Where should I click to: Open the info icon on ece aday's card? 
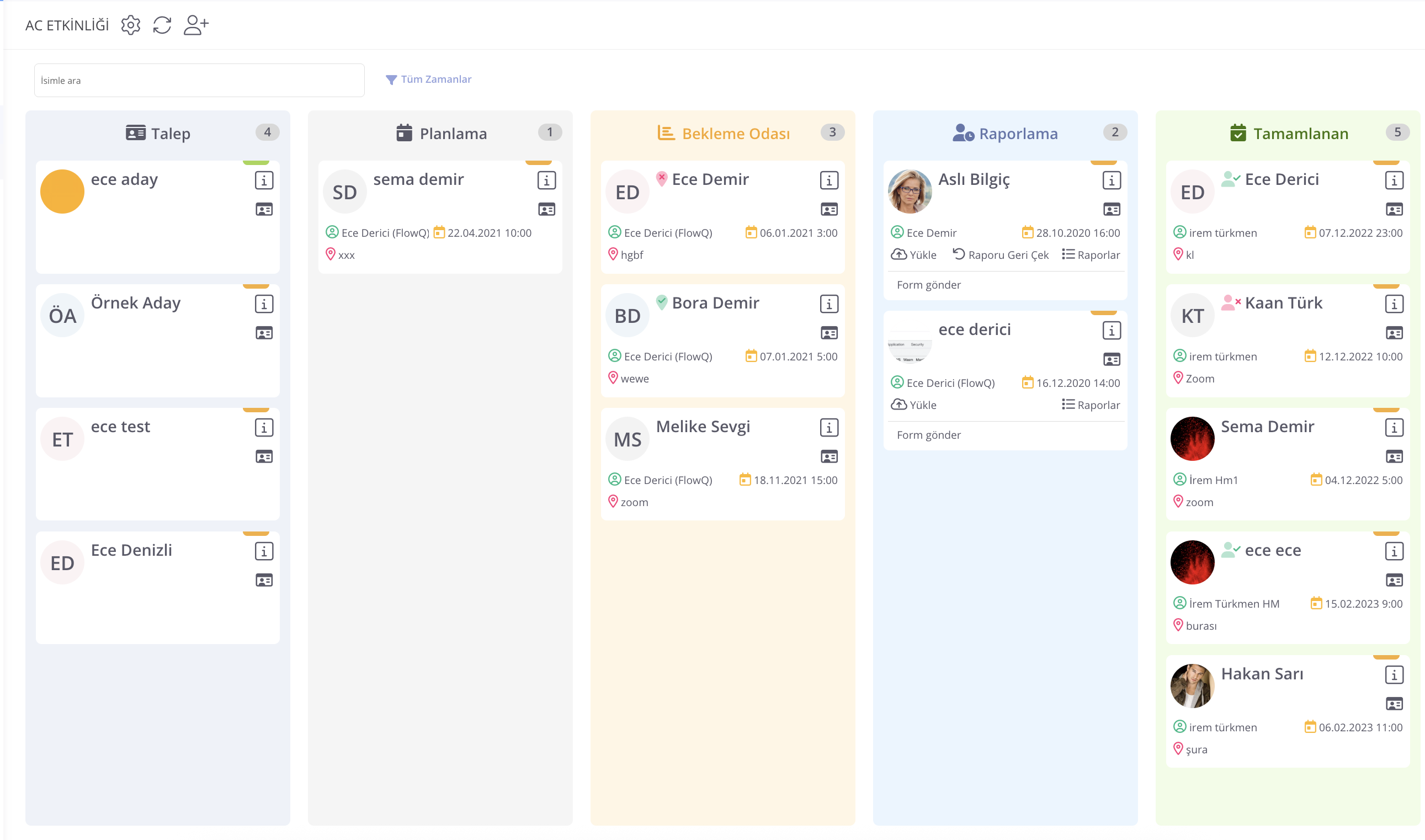pos(264,180)
